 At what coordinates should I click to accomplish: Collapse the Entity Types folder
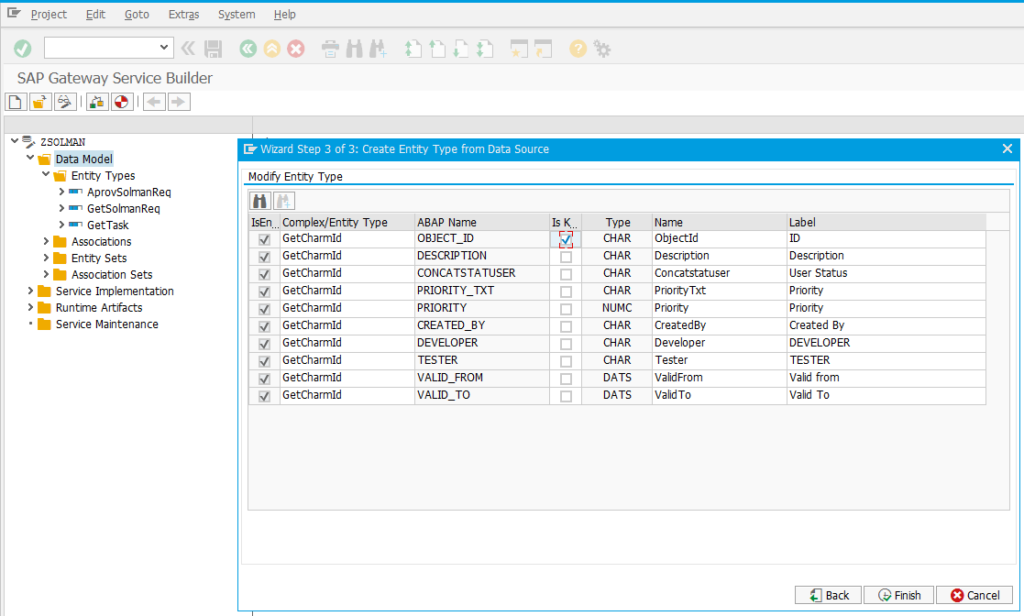(46, 174)
